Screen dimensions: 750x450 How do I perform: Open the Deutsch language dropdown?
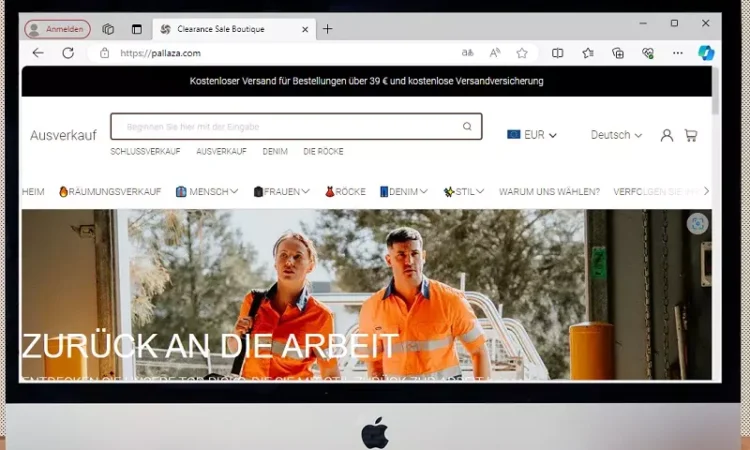(616, 135)
